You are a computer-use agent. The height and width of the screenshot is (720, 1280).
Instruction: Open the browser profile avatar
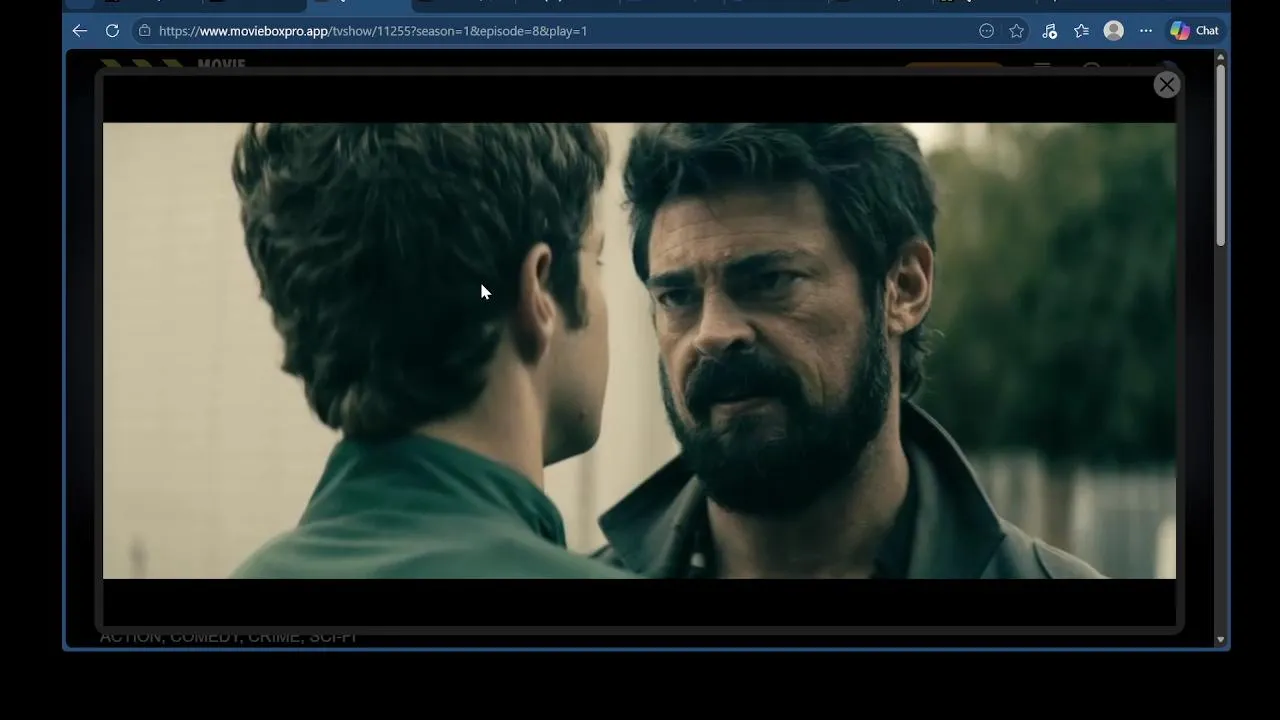(1113, 31)
